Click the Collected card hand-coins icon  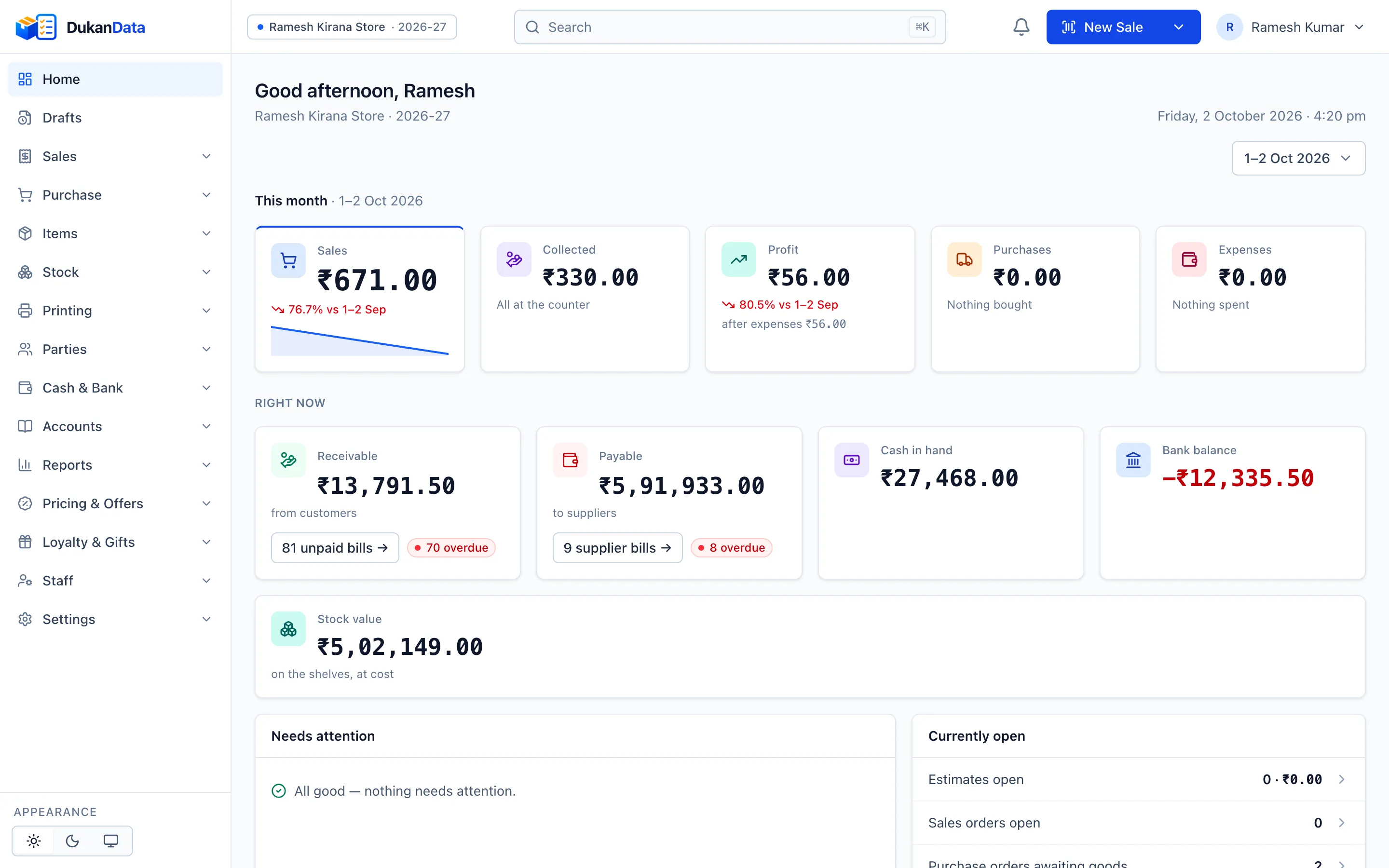click(x=514, y=259)
